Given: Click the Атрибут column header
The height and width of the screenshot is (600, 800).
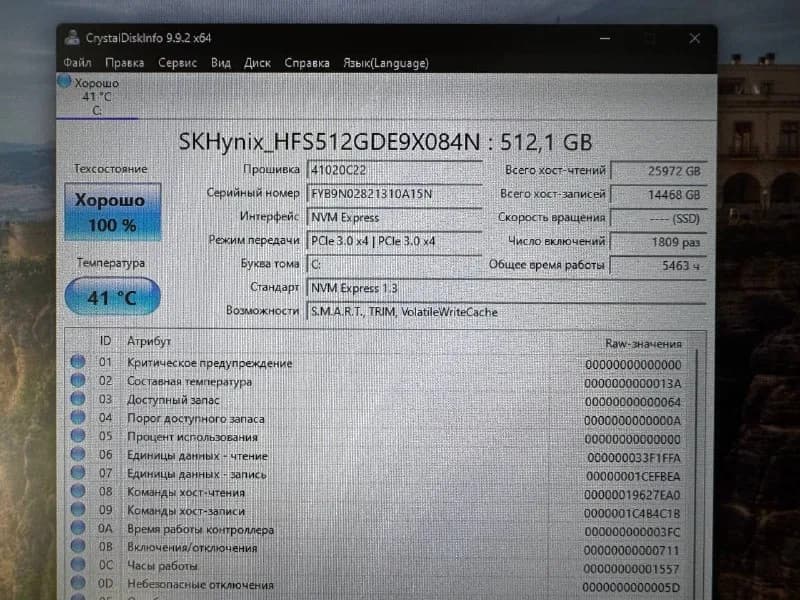Looking at the screenshot, I should click(x=149, y=341).
